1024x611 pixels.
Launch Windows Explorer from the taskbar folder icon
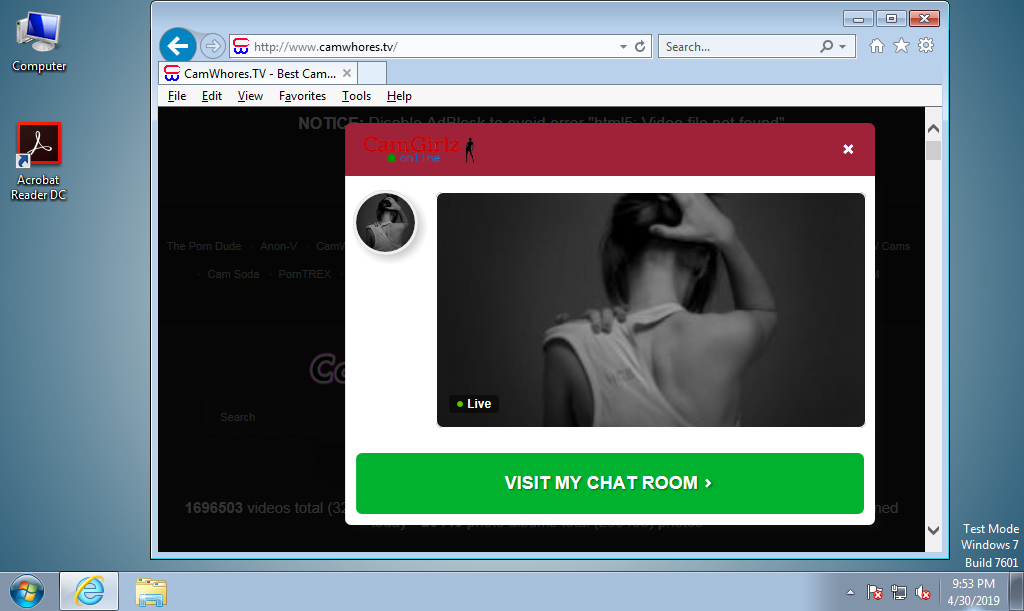click(151, 592)
